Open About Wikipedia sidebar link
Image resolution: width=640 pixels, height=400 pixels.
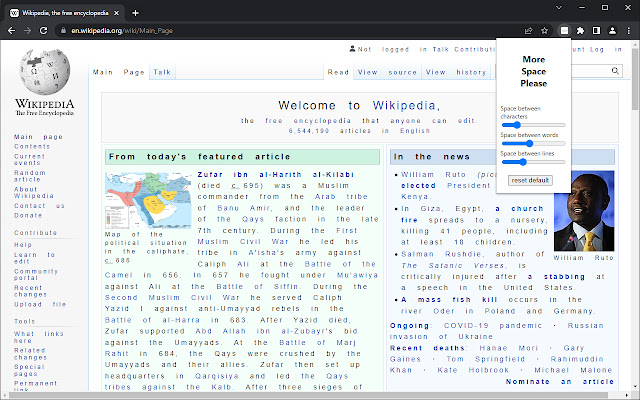(34, 193)
